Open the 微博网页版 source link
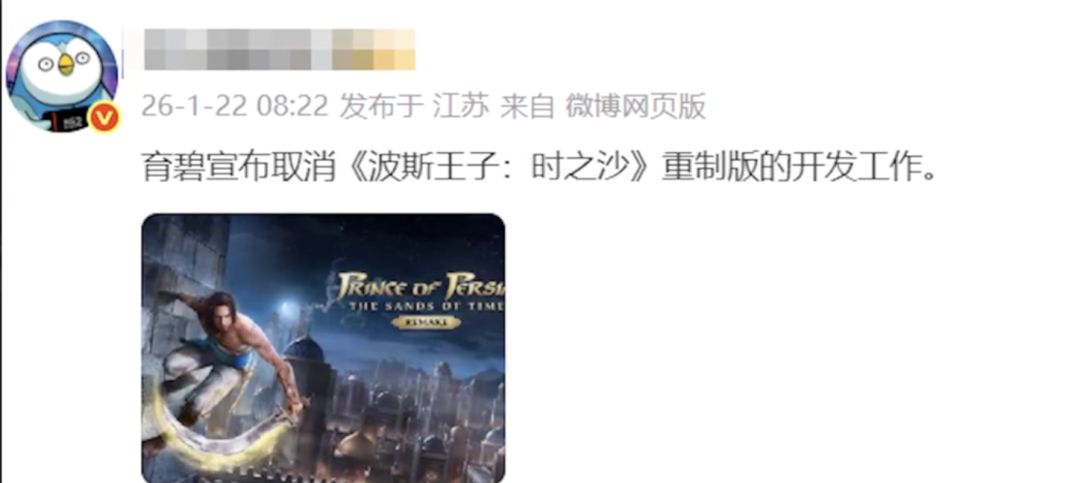1080x483 pixels. 636,107
